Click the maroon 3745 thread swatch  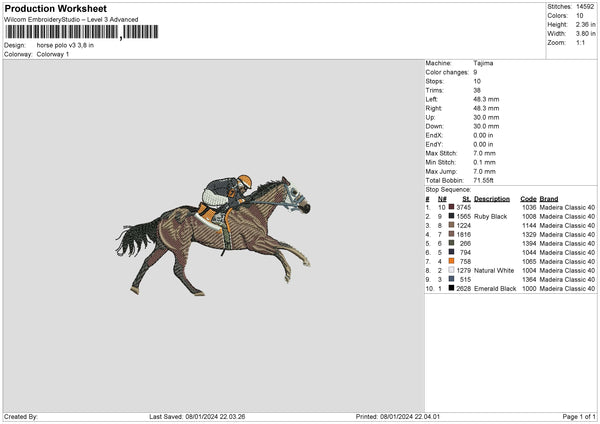coord(452,207)
